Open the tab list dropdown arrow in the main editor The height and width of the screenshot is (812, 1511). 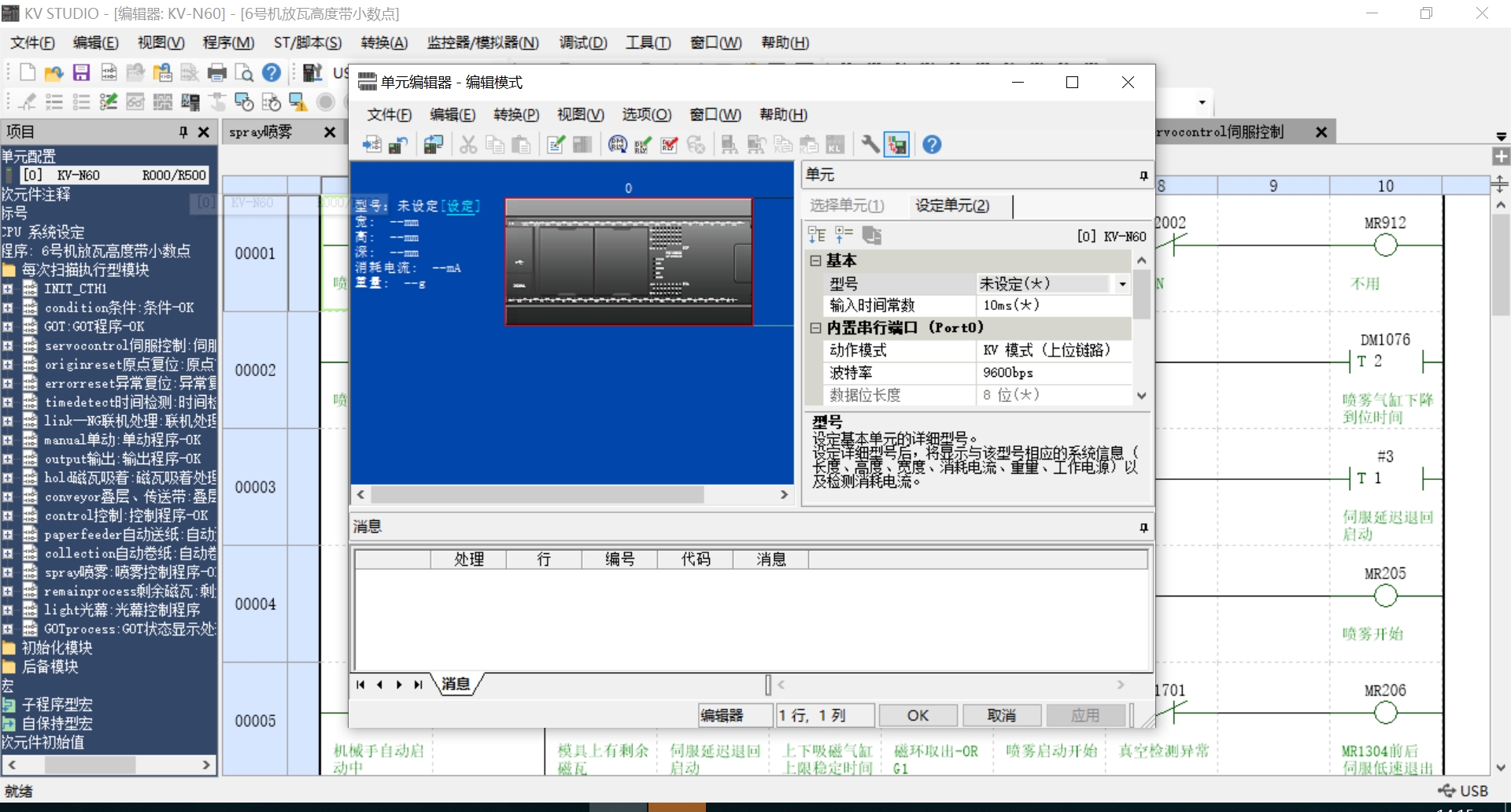(1501, 136)
